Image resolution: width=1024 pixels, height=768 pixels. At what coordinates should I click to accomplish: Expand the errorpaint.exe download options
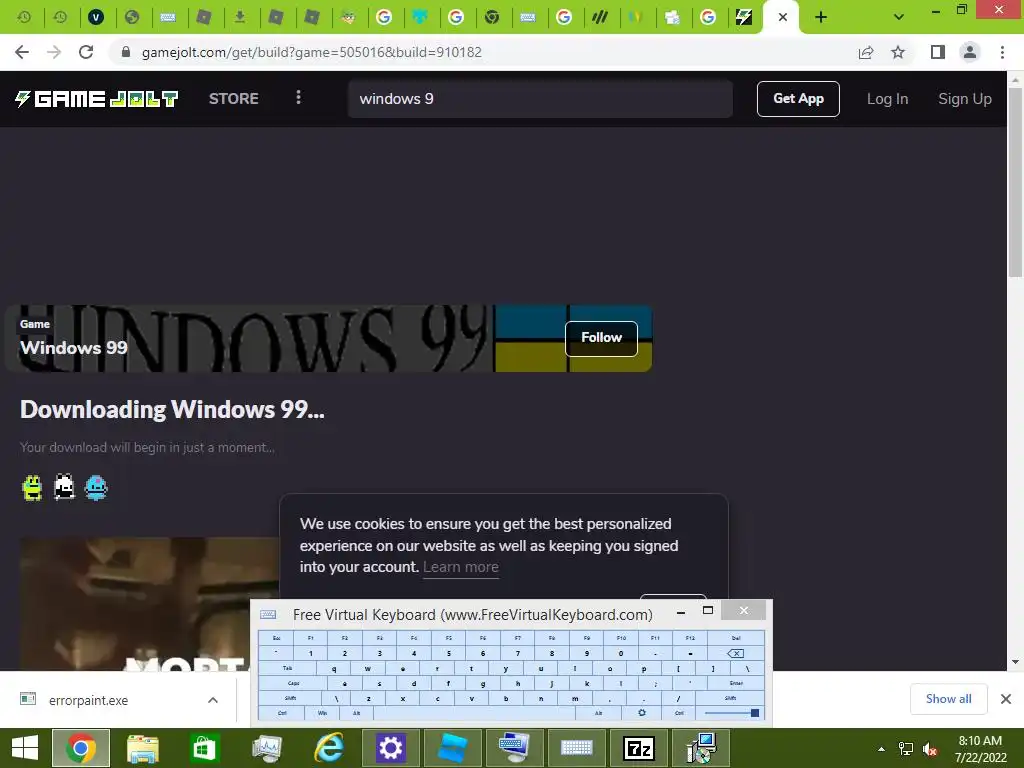pyautogui.click(x=213, y=700)
